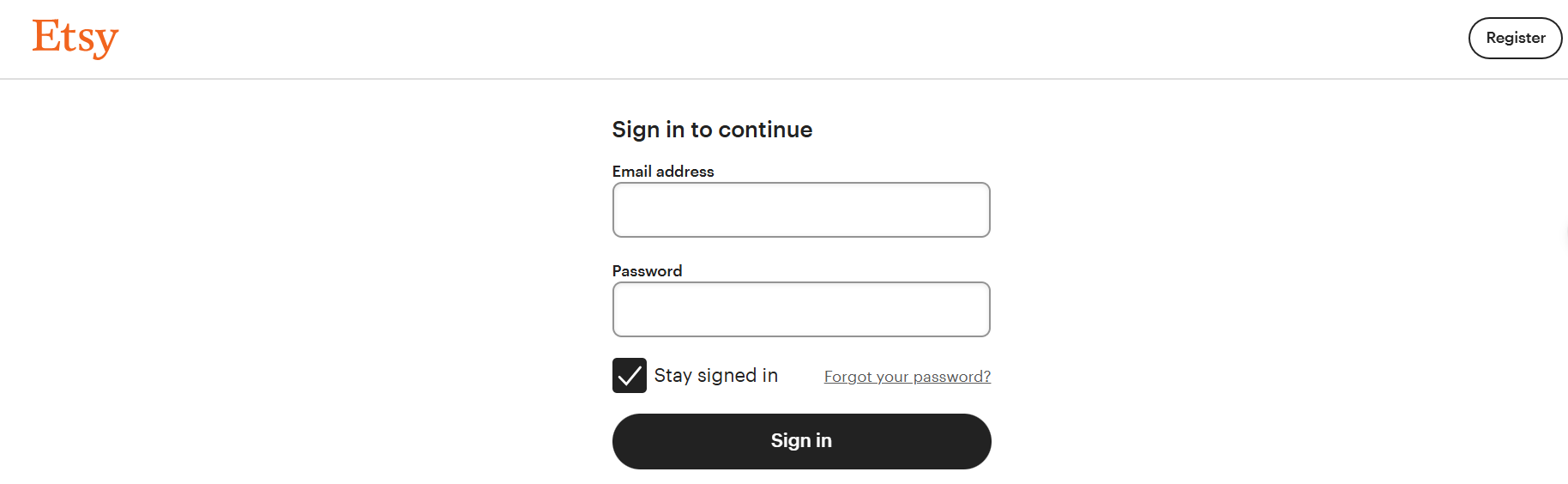The height and width of the screenshot is (484, 1568).
Task: Click the Etsy wordmark in the header
Action: coord(75,39)
